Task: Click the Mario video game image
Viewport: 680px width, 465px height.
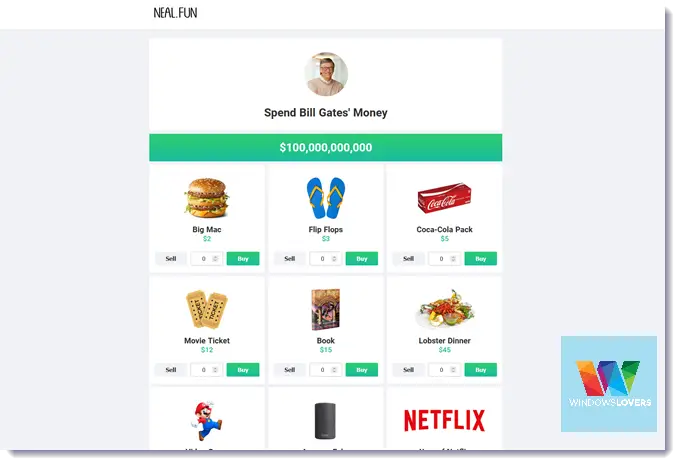Action: pyautogui.click(x=207, y=421)
